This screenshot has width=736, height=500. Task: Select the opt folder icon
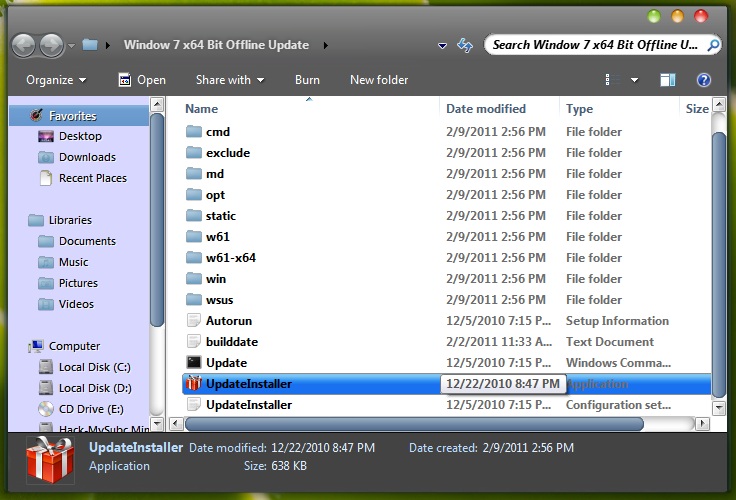pos(193,194)
